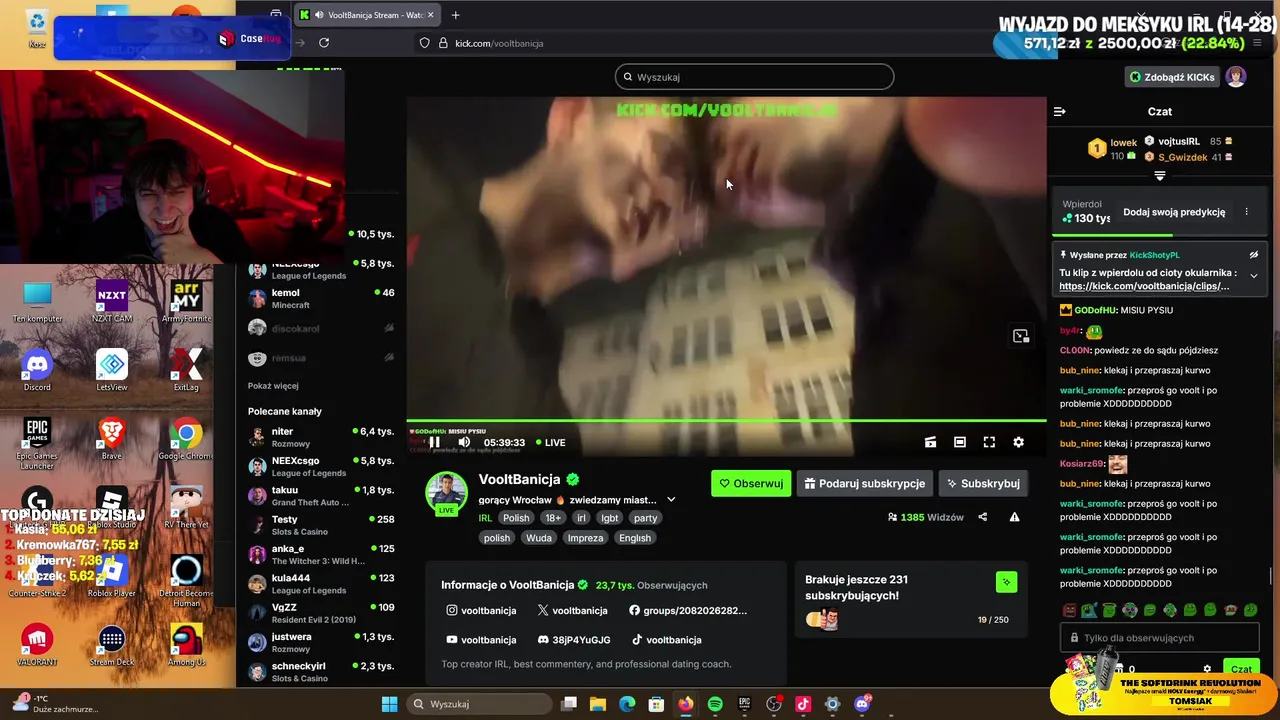The width and height of the screenshot is (1280, 720).
Task: Select the party tag
Action: click(646, 518)
